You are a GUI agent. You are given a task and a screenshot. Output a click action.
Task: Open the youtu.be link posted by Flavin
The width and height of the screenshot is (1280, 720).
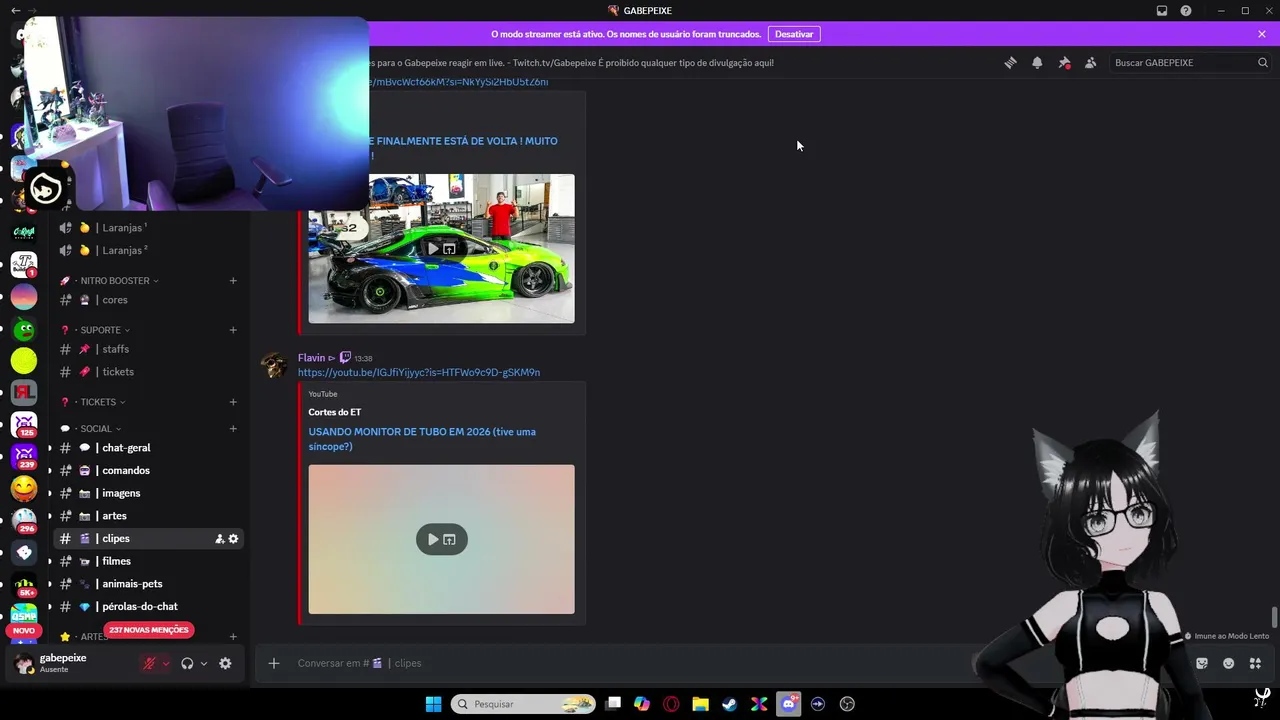click(419, 372)
